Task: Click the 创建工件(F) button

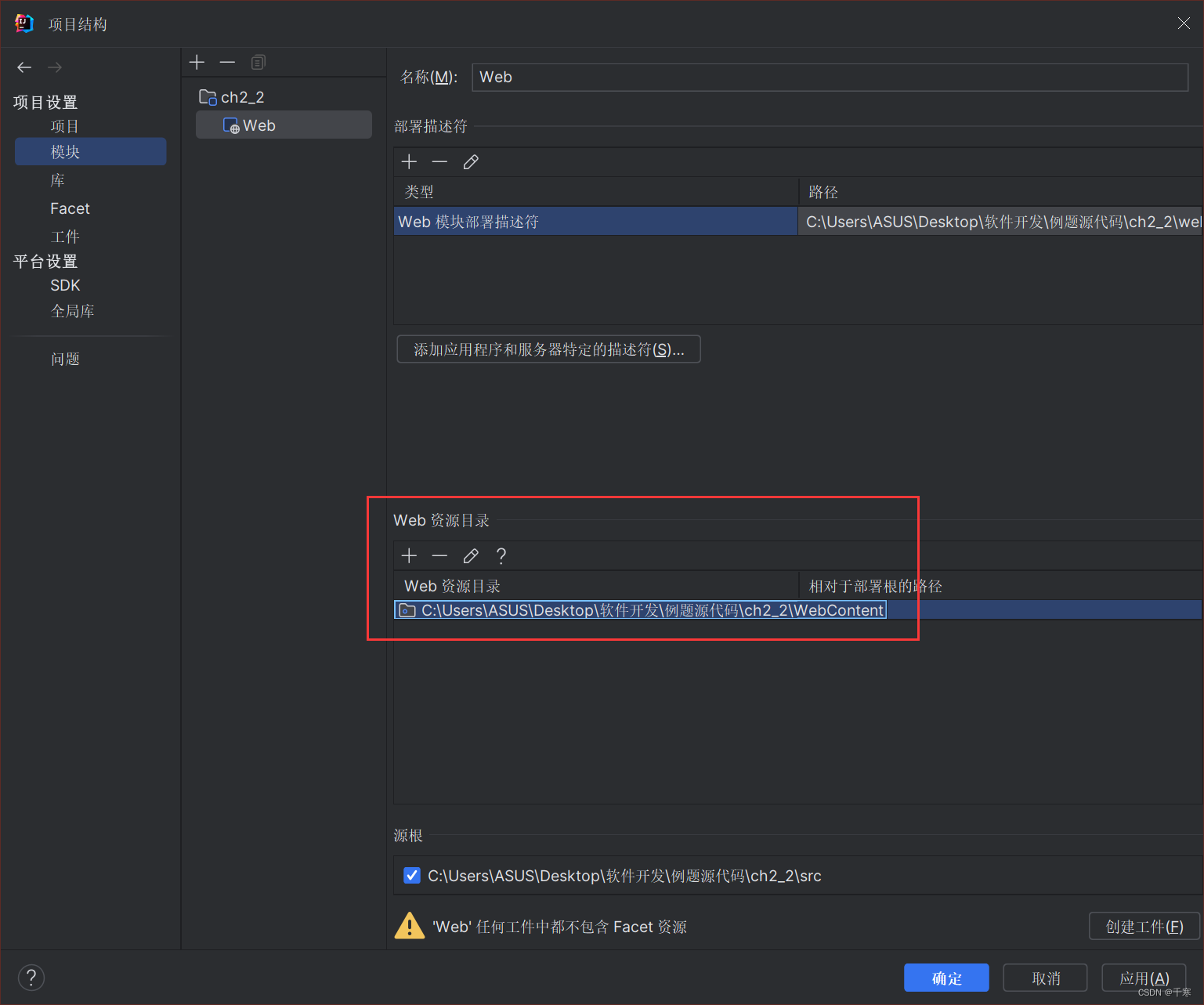Action: [1144, 926]
